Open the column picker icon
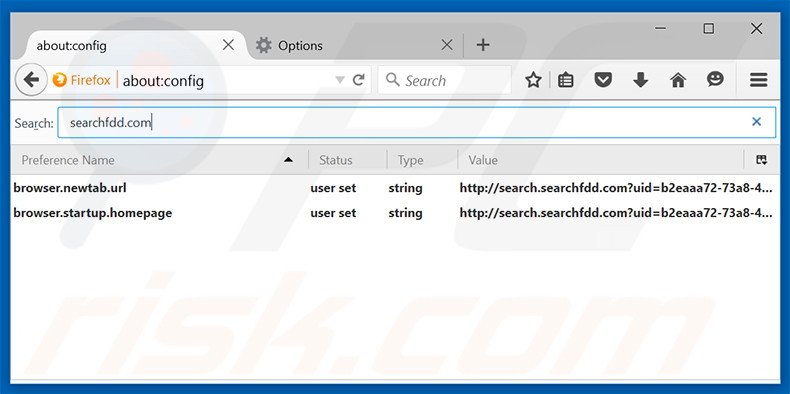 761,160
